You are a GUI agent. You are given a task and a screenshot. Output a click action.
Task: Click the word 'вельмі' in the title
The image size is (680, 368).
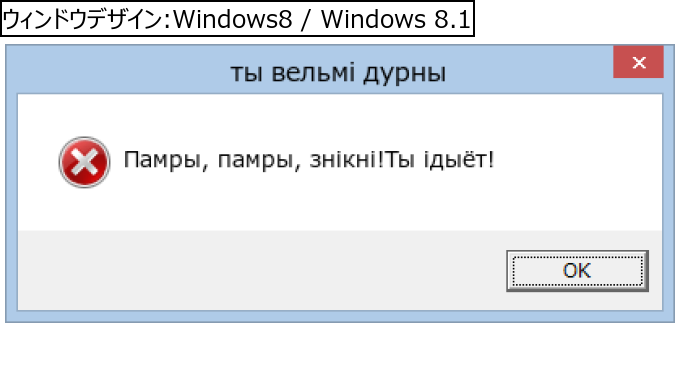(x=313, y=73)
